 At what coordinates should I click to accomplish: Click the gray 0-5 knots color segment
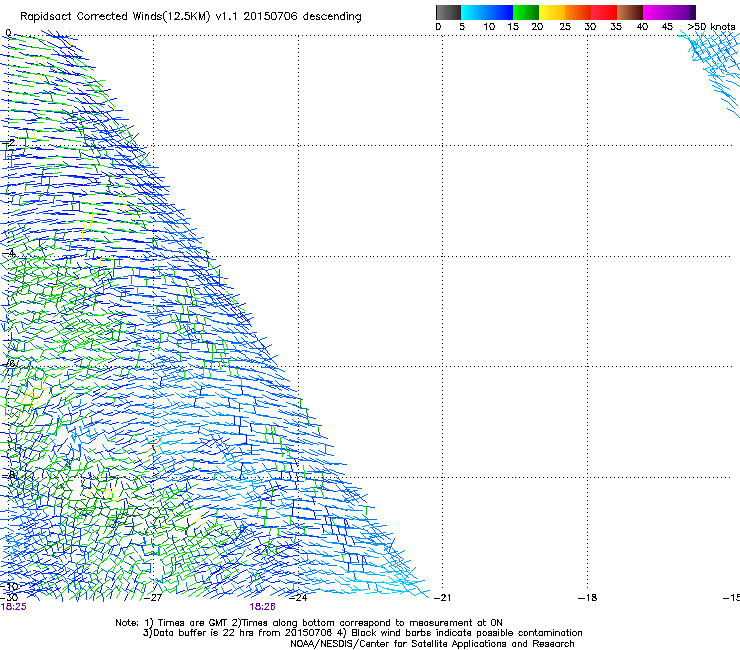click(x=448, y=12)
